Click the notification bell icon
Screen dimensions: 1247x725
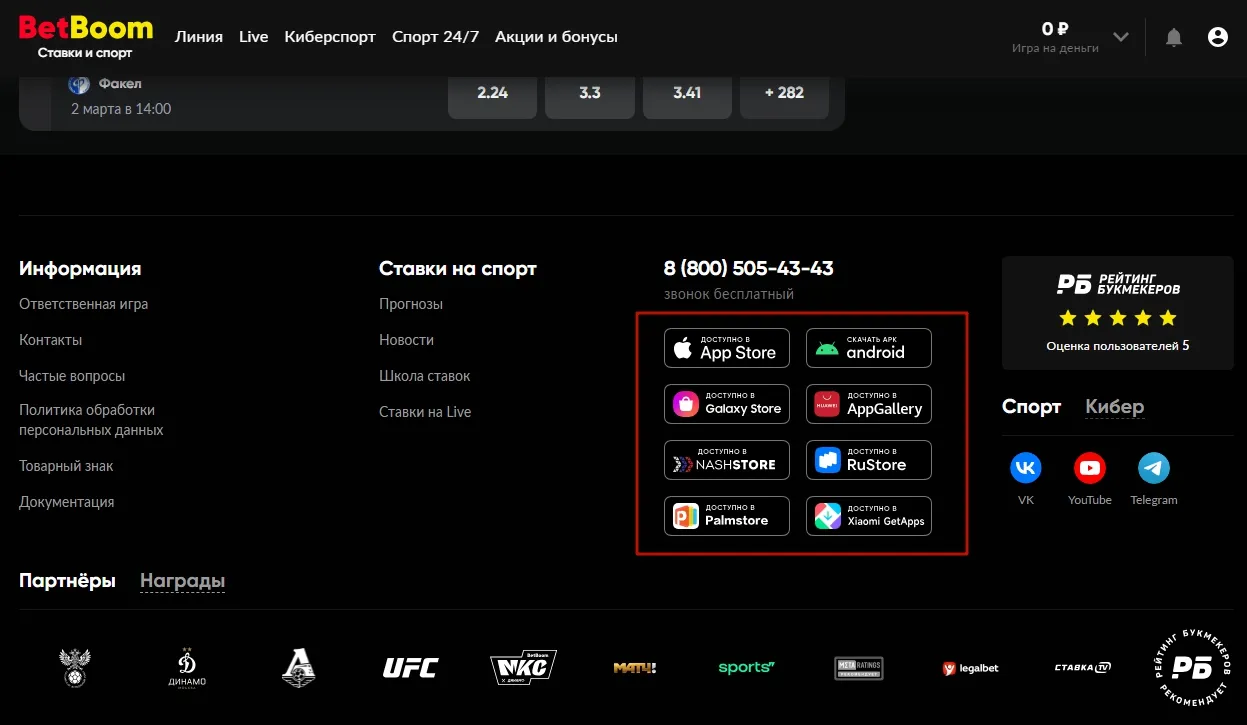[1173, 36]
